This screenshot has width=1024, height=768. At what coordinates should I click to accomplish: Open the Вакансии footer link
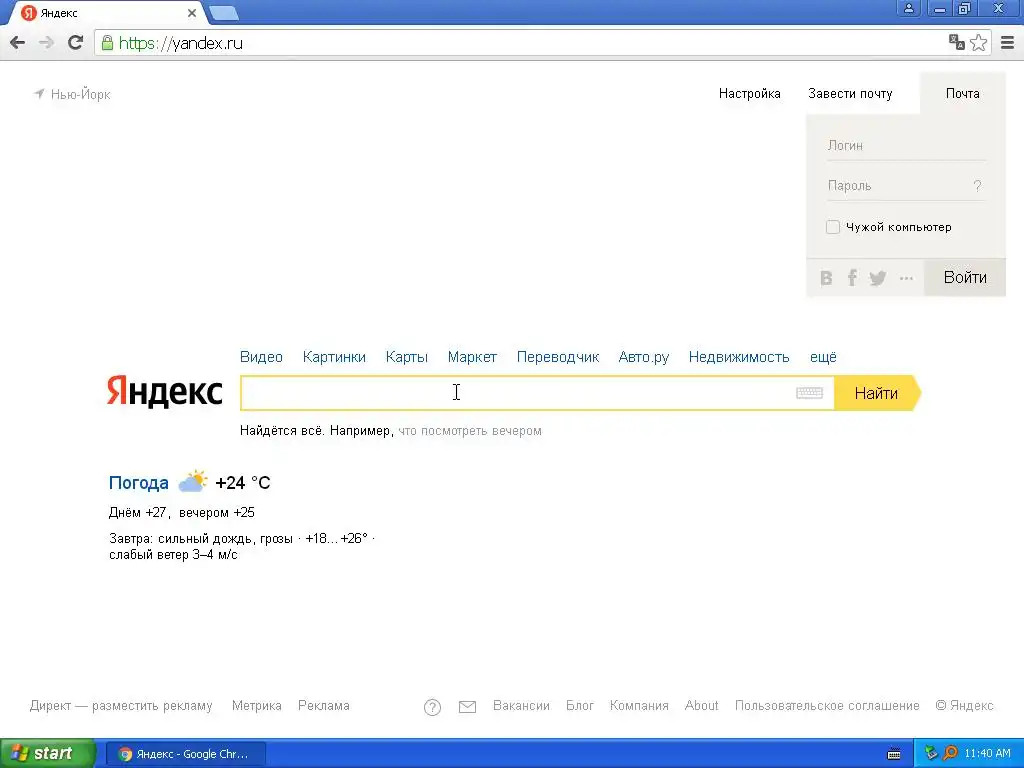[521, 706]
